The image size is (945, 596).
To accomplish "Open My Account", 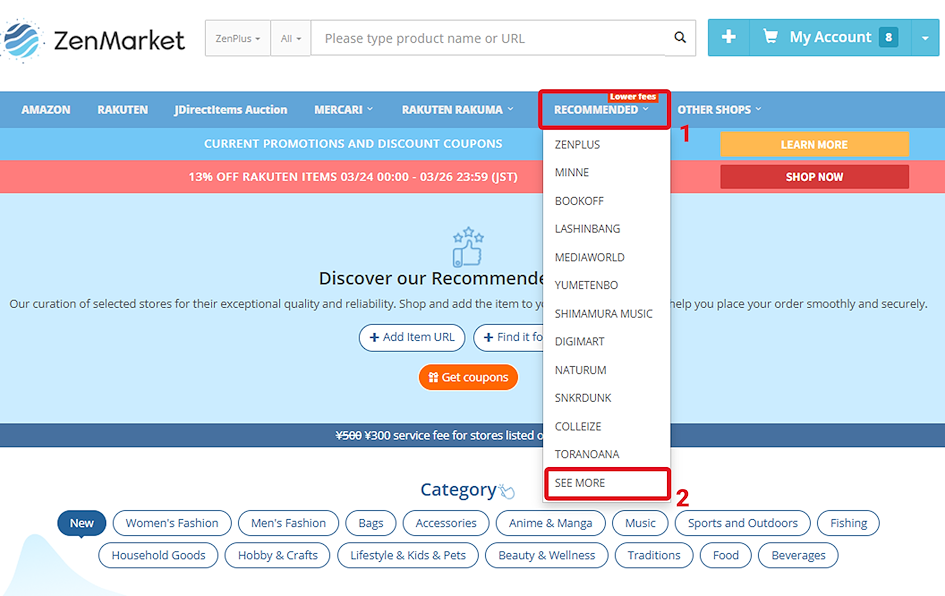I will pos(830,37).
